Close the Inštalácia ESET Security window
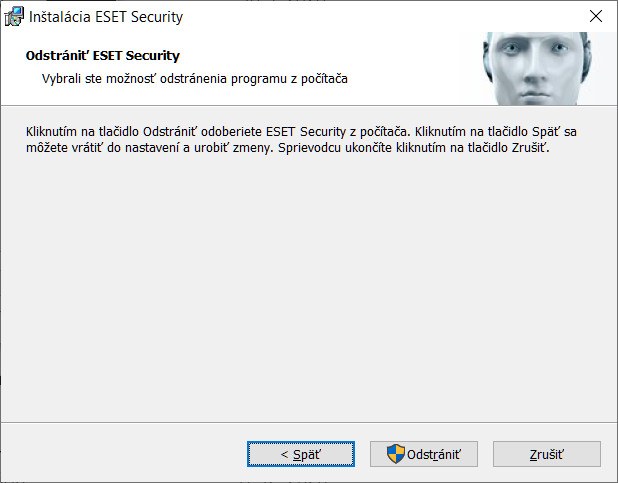The image size is (618, 483). 596,16
